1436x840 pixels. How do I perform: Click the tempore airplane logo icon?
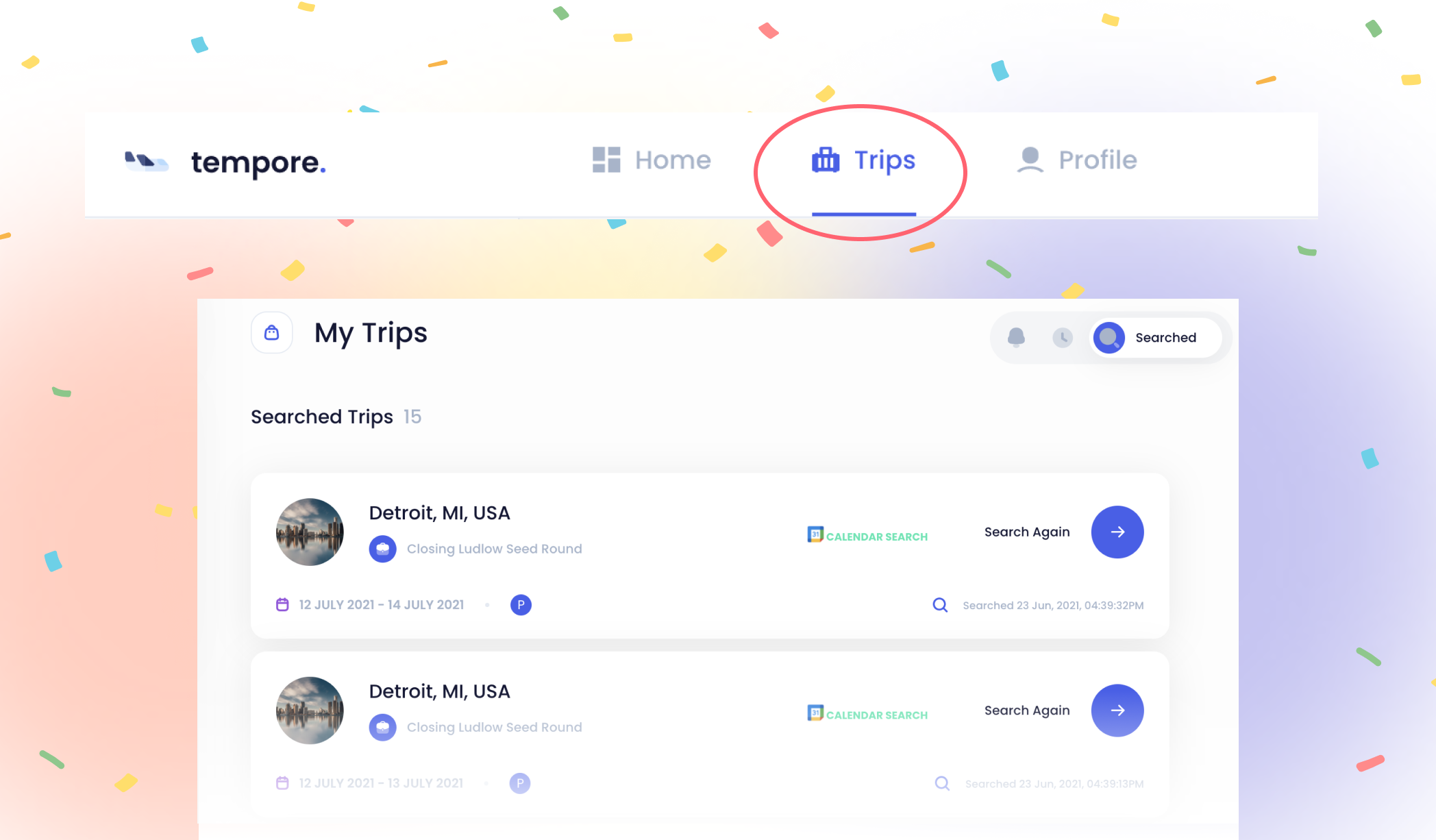[x=147, y=162]
